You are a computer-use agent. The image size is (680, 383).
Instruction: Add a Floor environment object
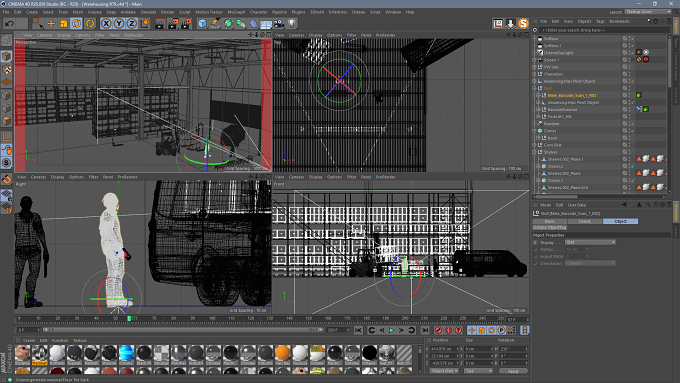266,23
